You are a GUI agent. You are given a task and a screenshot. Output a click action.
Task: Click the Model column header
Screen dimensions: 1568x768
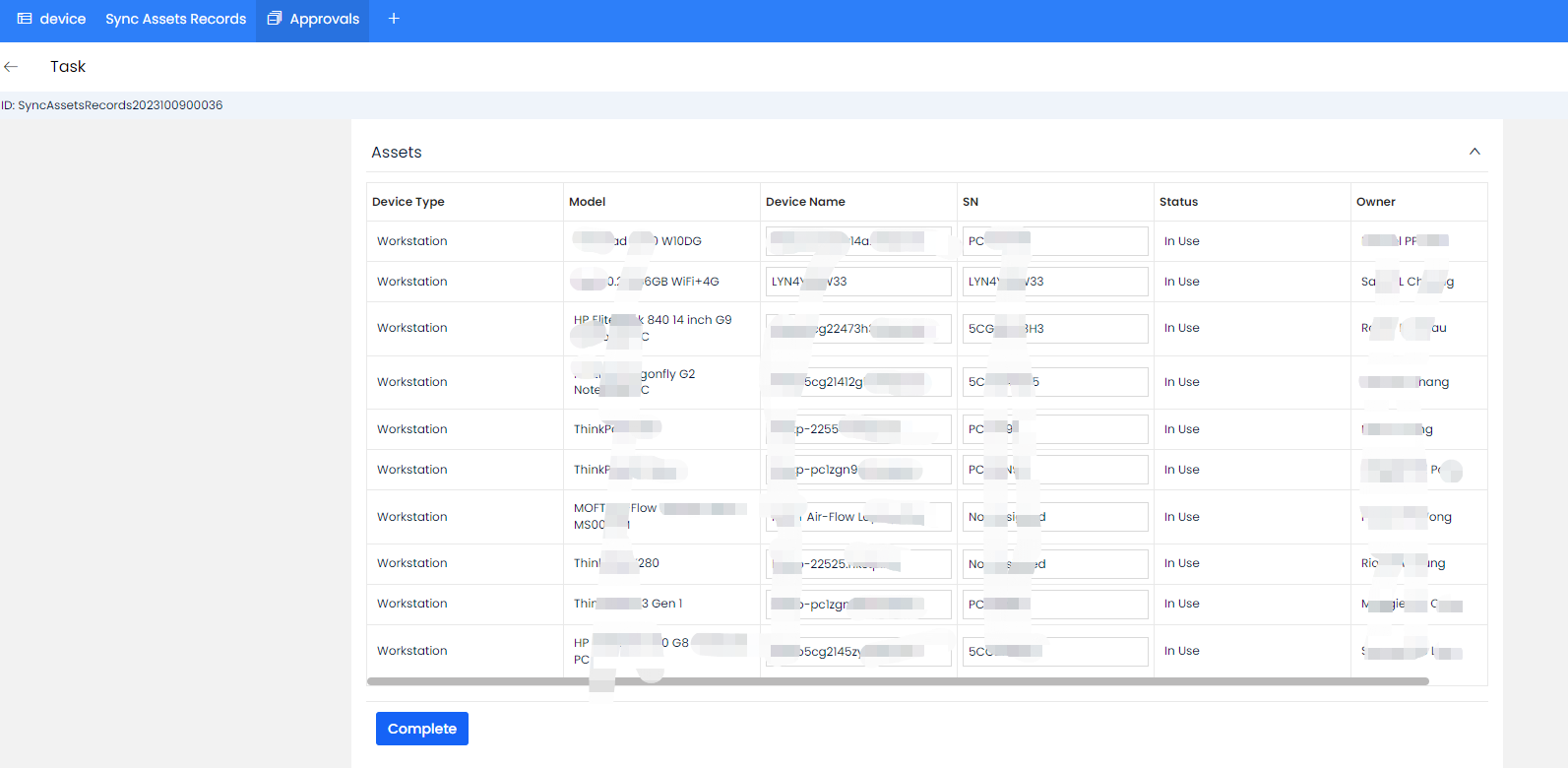coord(588,202)
